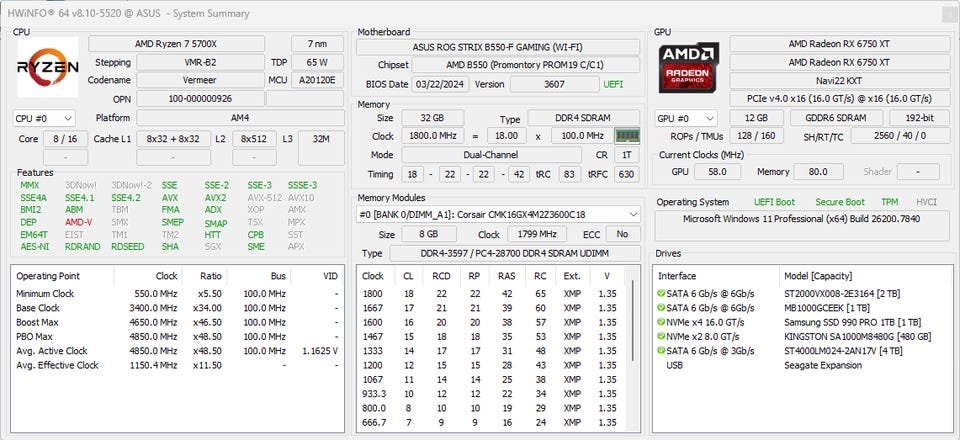Click the CL column header in timings table
This screenshot has height=440, width=960.
point(408,276)
